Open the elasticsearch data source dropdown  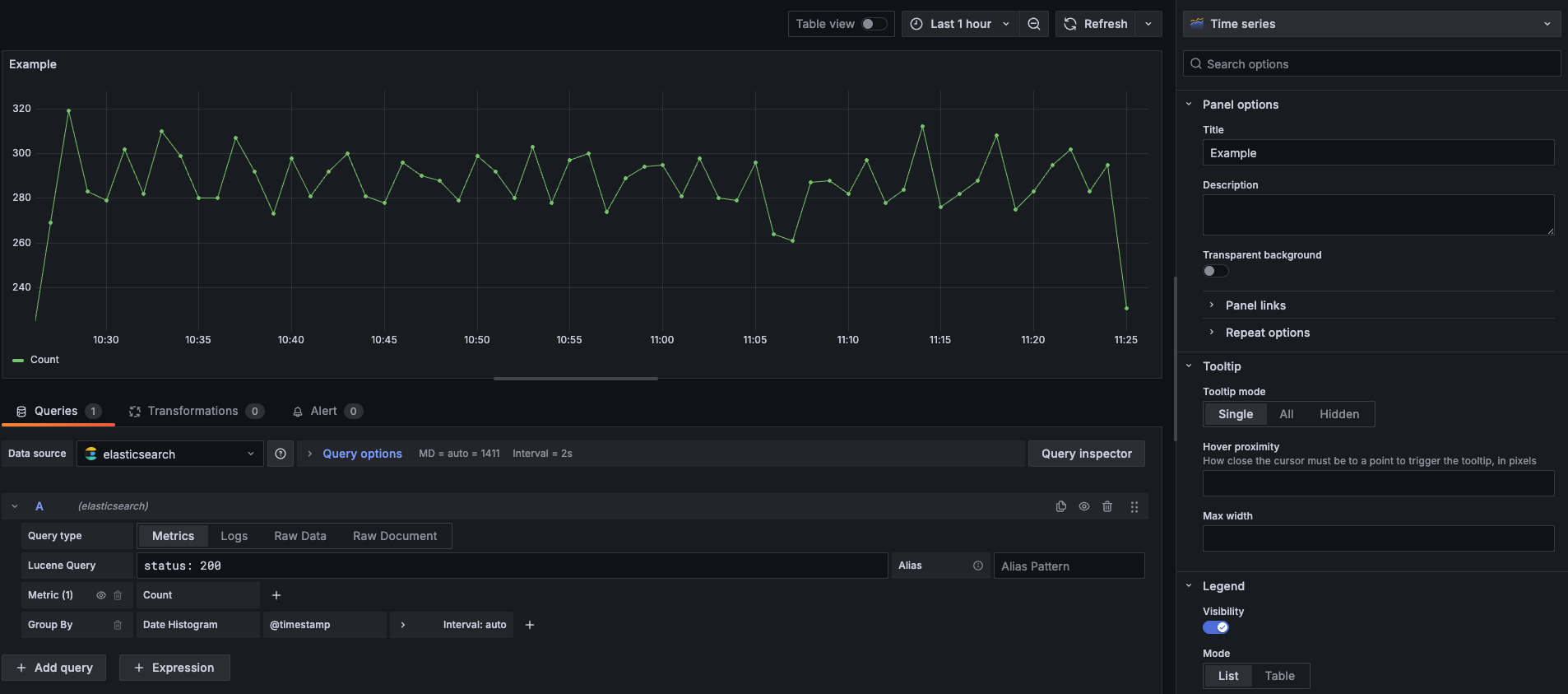click(x=170, y=454)
